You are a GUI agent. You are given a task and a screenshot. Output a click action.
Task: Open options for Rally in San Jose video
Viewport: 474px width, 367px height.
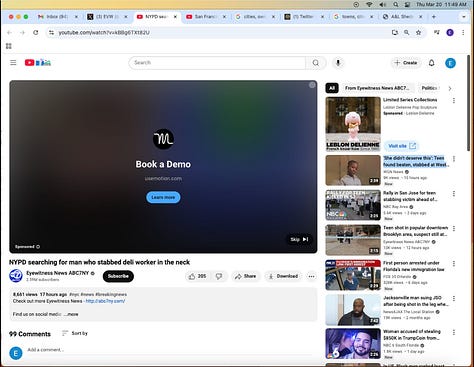[454, 194]
